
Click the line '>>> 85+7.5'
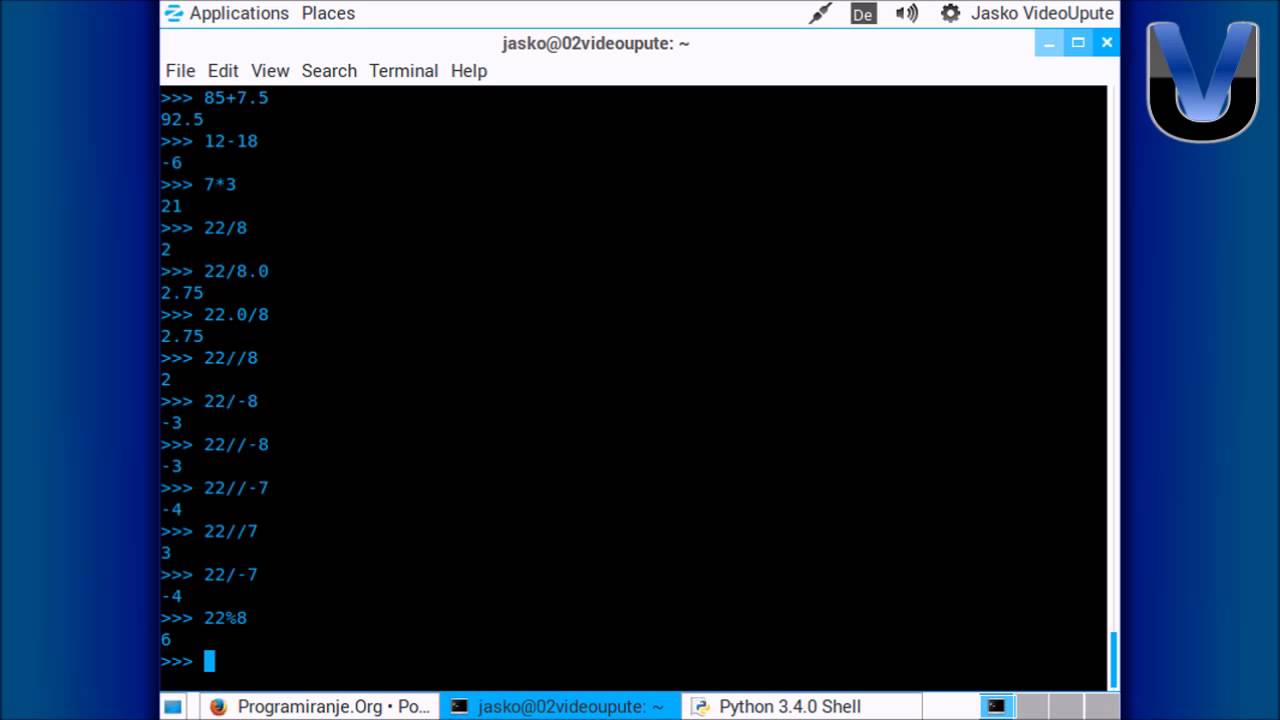tap(215, 98)
